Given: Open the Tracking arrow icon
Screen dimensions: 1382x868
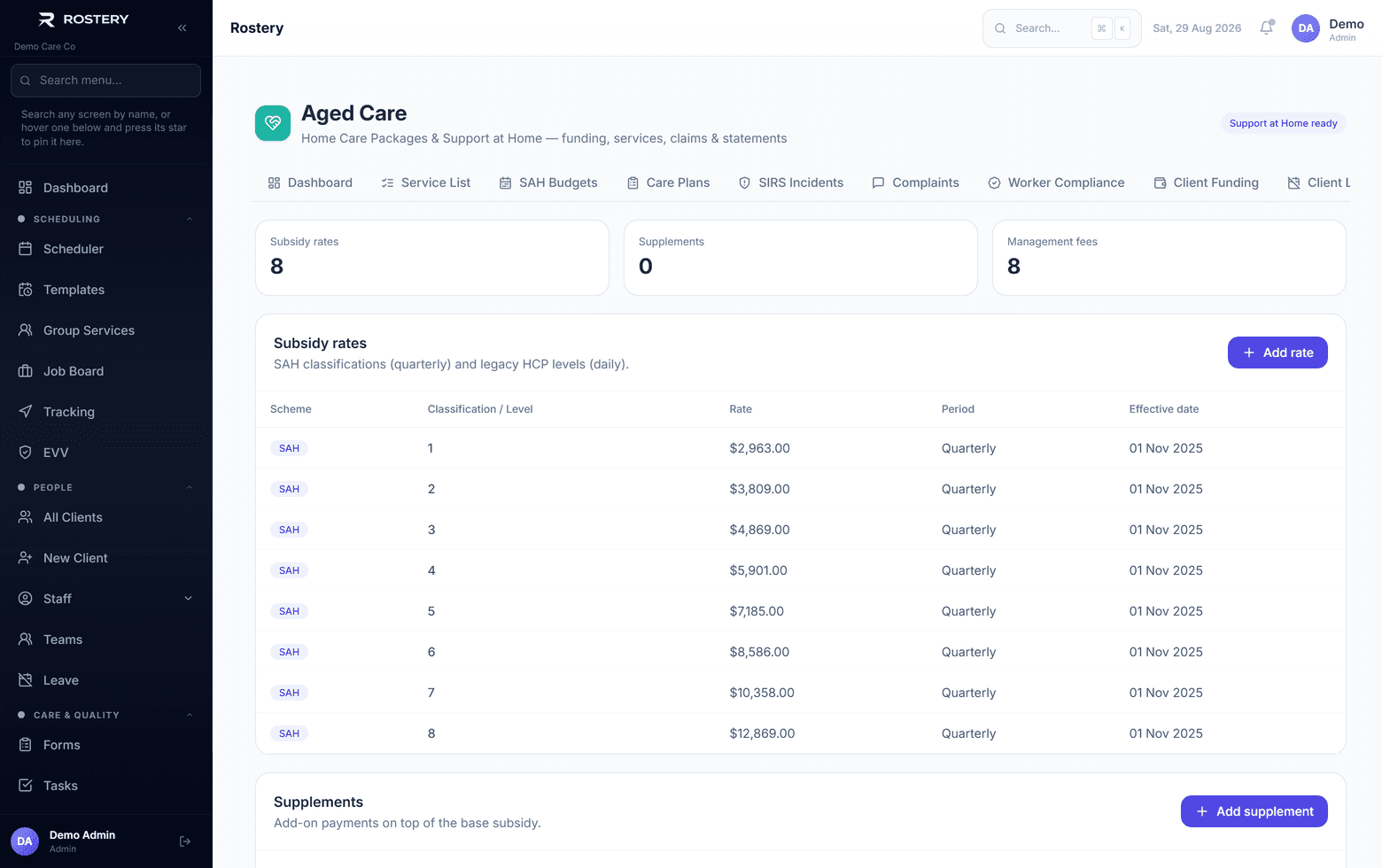Looking at the screenshot, I should [x=26, y=412].
